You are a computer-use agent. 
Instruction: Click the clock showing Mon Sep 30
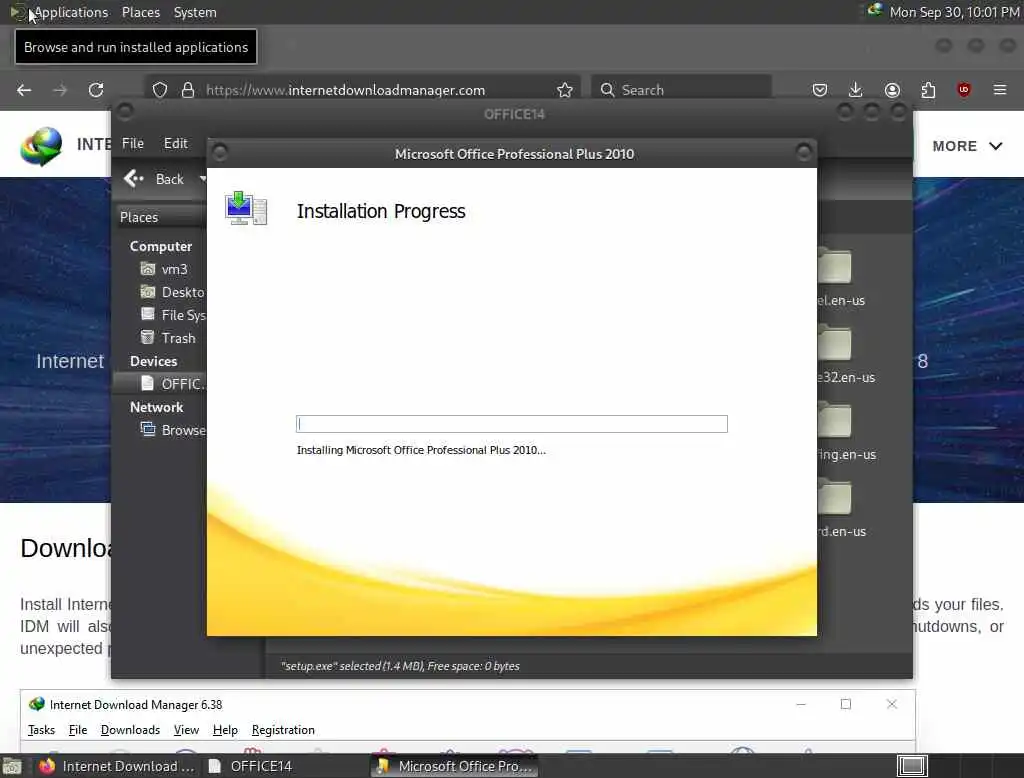(955, 12)
